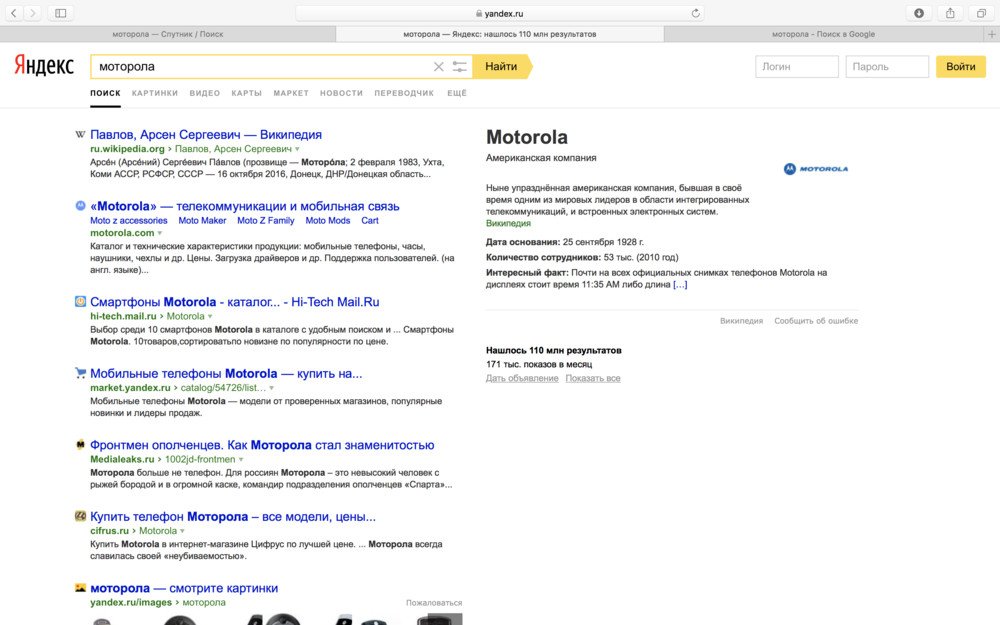Click the cifrus.ru result favicon
Screen dimensions: 1000x625
click(x=80, y=516)
